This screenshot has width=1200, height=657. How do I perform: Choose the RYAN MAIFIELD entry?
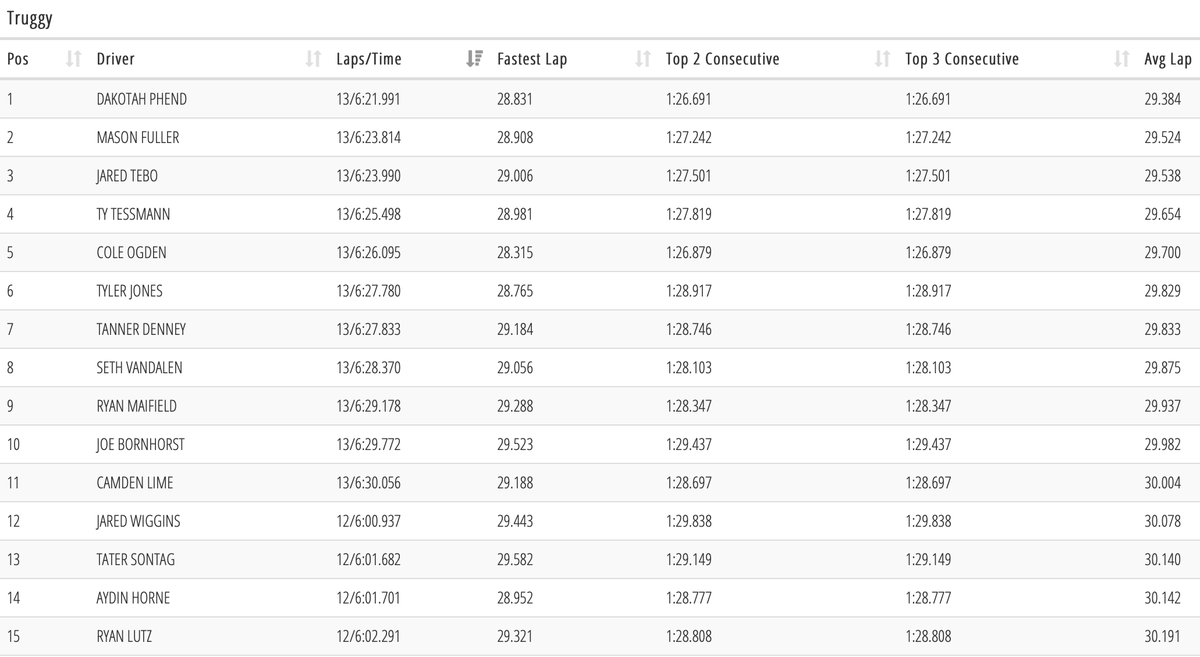click(x=135, y=406)
